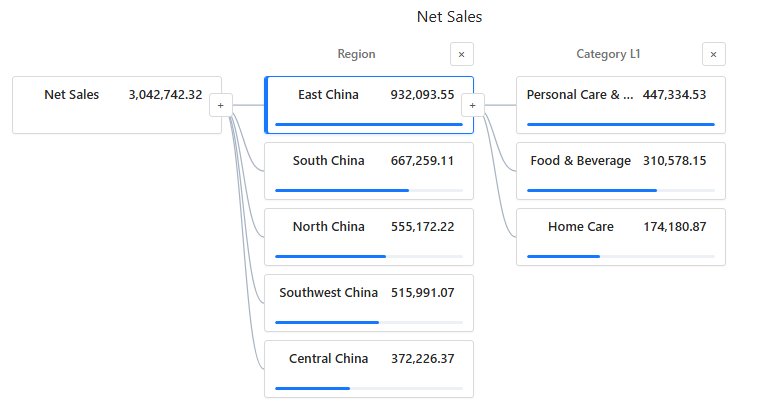Screen dimensions: 760x415
Task: Select the East China node
Action: (x=369, y=105)
